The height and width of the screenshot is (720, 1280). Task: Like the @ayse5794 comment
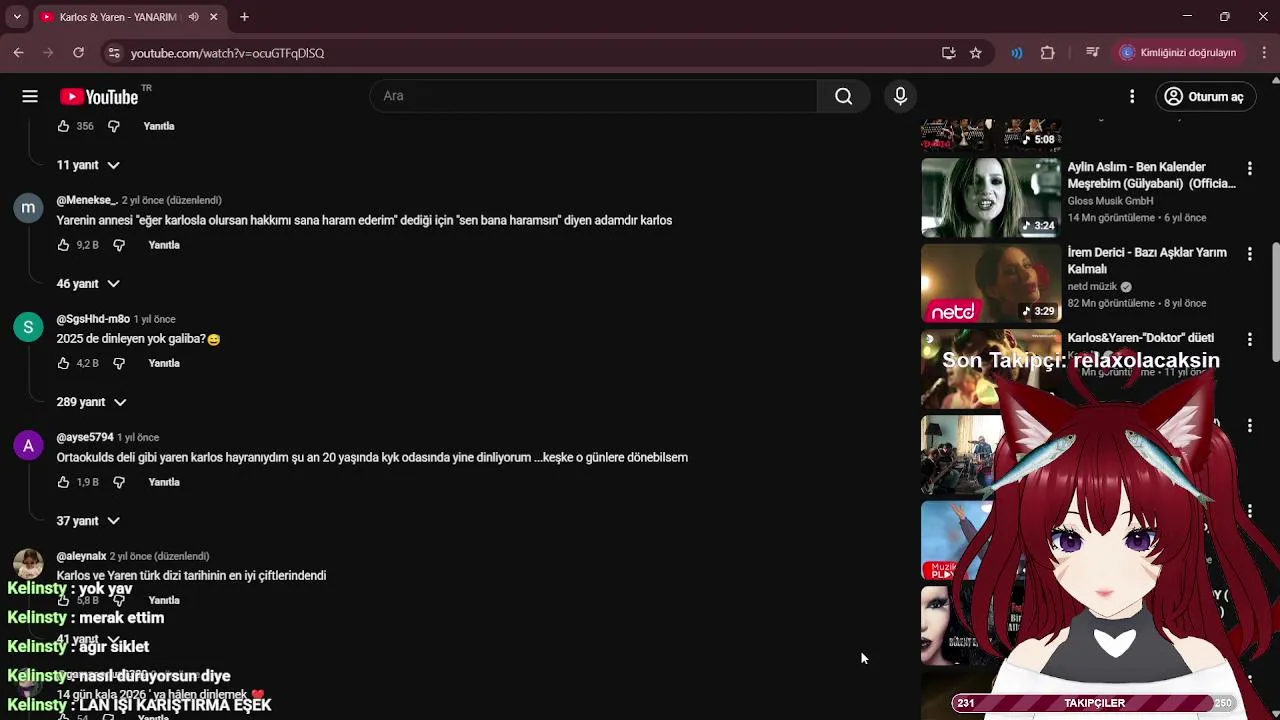63,482
